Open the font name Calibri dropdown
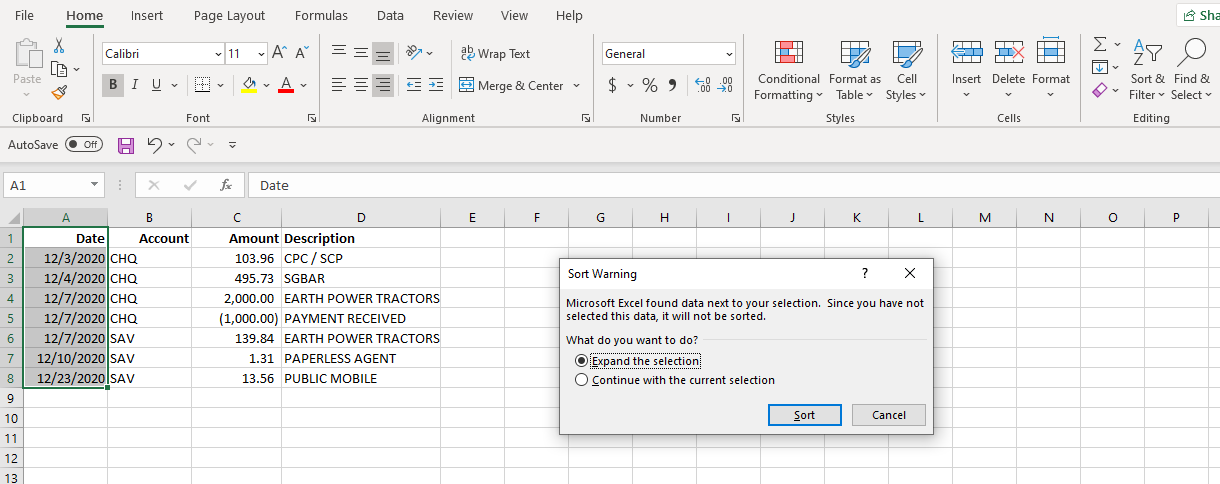The image size is (1220, 484). click(218, 54)
